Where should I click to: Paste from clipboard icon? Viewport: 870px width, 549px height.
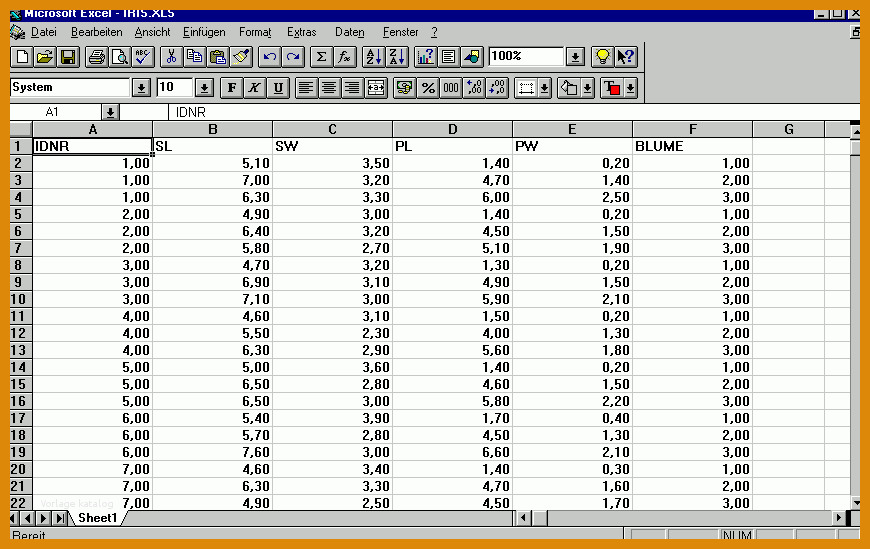pos(218,57)
